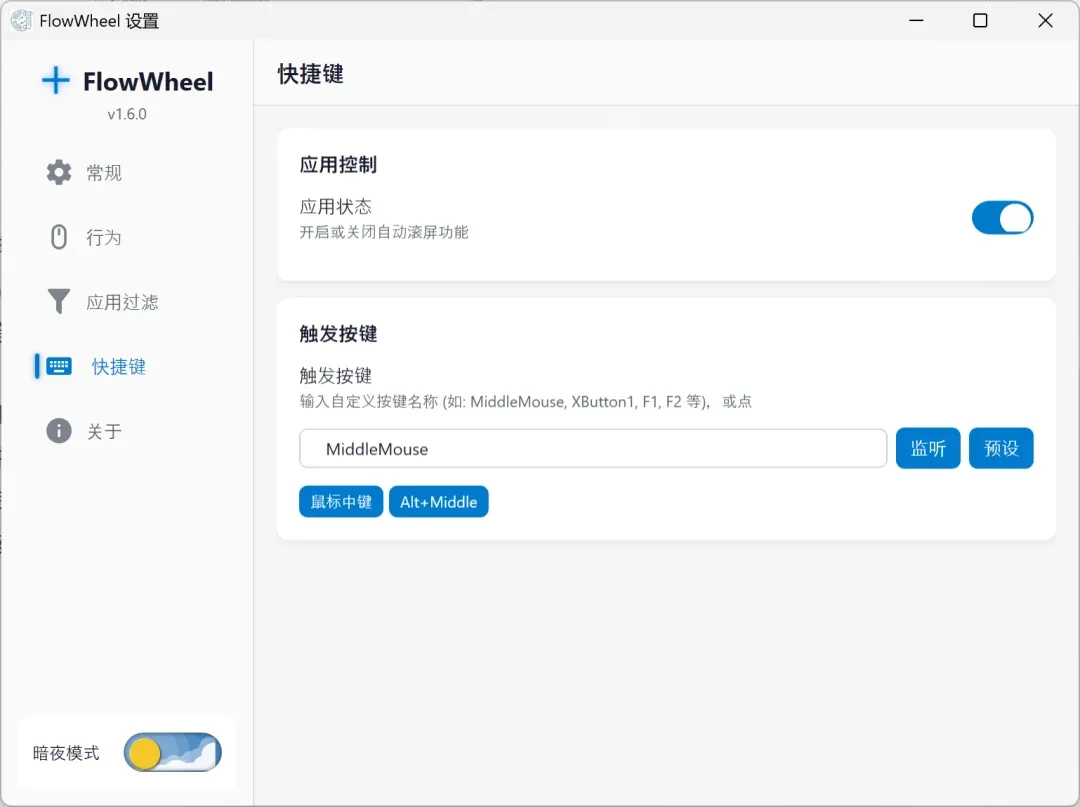Focus the MiddleMouse trigger key field
The image size is (1080, 807).
coord(593,448)
